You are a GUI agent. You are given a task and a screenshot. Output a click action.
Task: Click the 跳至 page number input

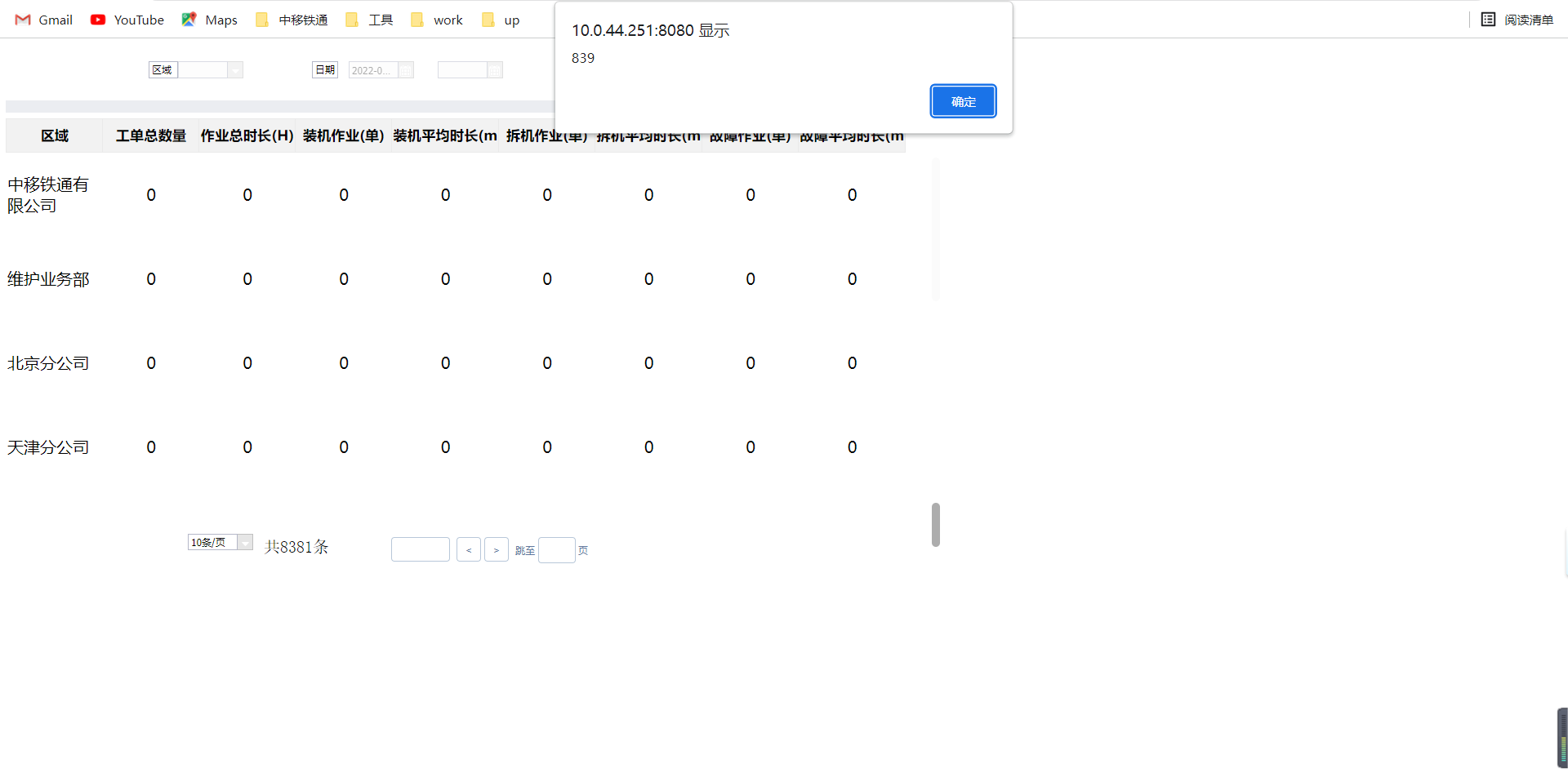coord(557,549)
